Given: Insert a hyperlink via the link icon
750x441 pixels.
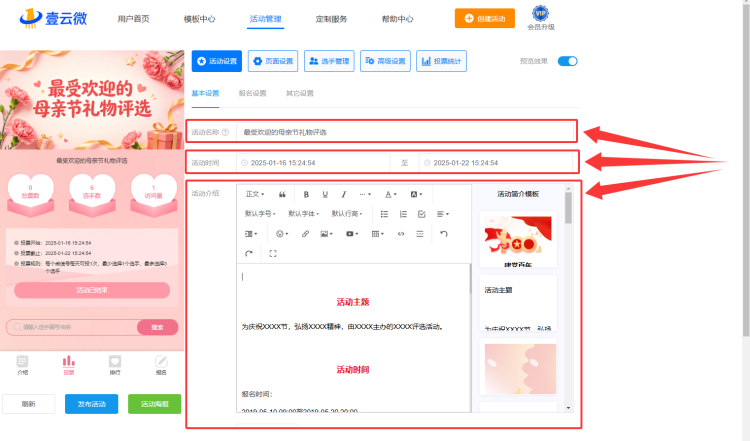Looking at the screenshot, I should click(x=305, y=234).
